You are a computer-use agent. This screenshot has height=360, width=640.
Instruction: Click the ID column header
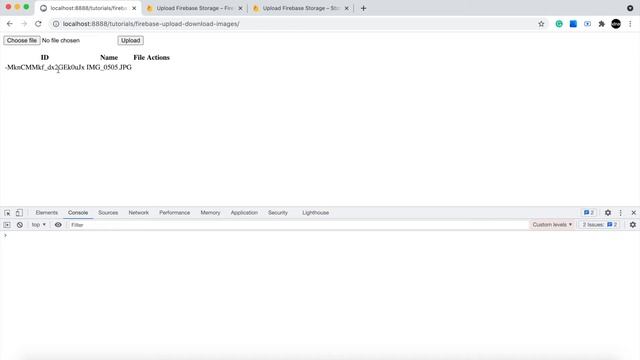click(x=45, y=58)
